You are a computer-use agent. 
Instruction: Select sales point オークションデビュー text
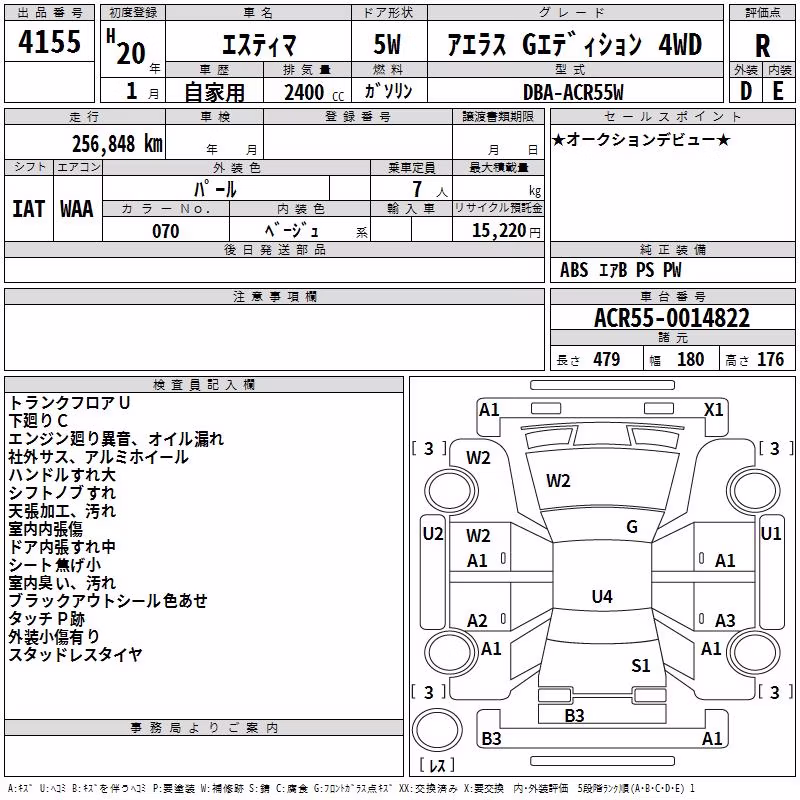pyautogui.click(x=641, y=139)
